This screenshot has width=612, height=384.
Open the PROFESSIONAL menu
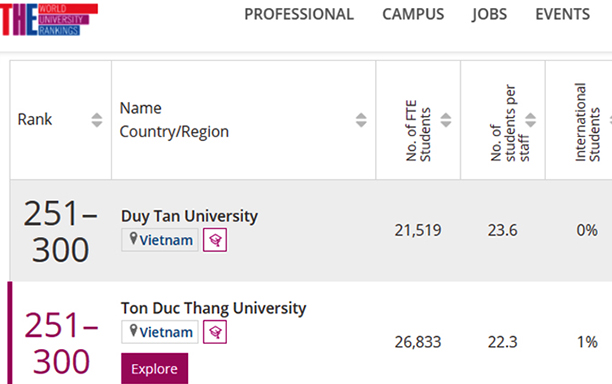tap(299, 14)
